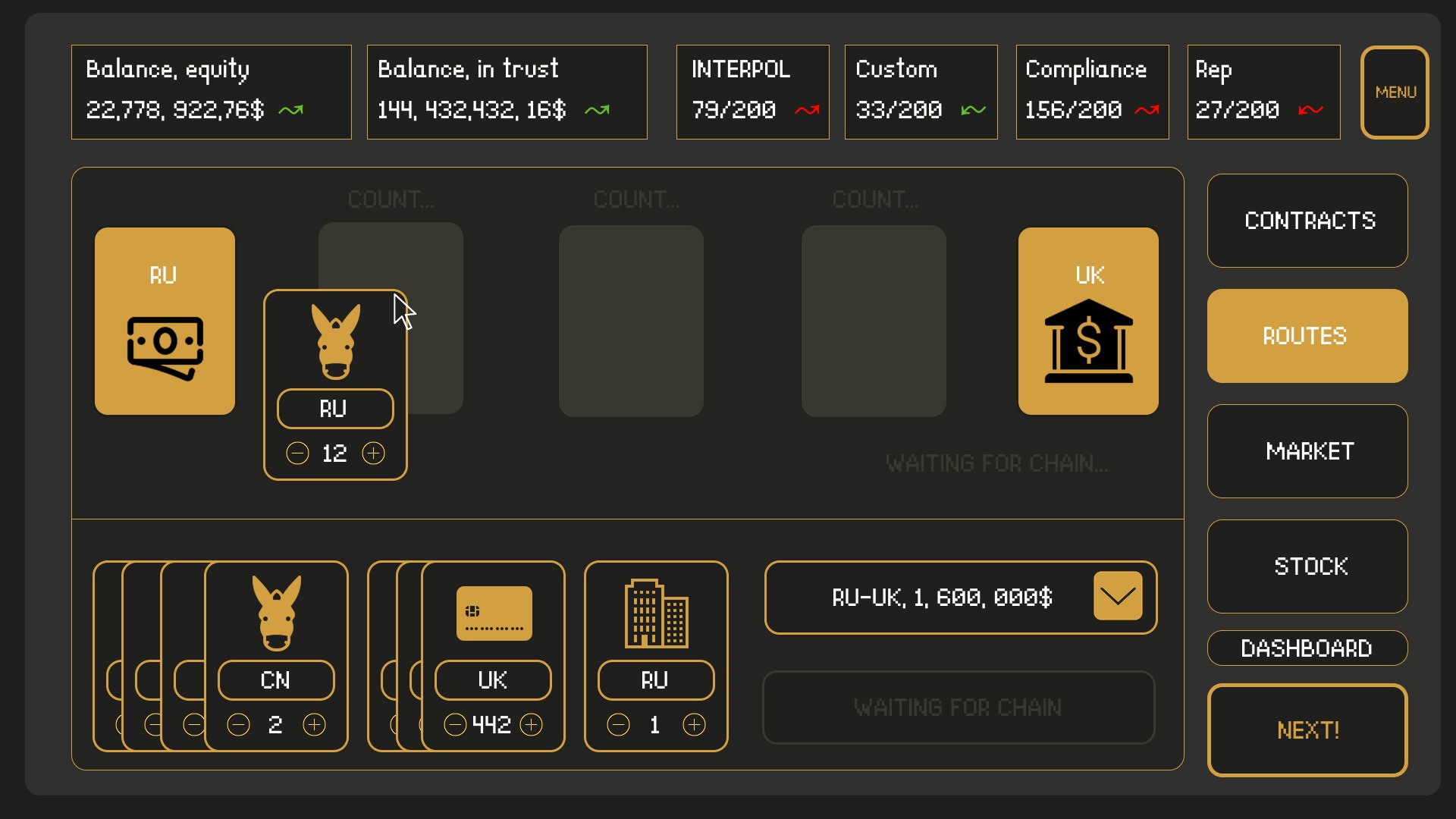Increase RU mule count with plus icon
Screen dimensions: 1456x819
(x=373, y=453)
